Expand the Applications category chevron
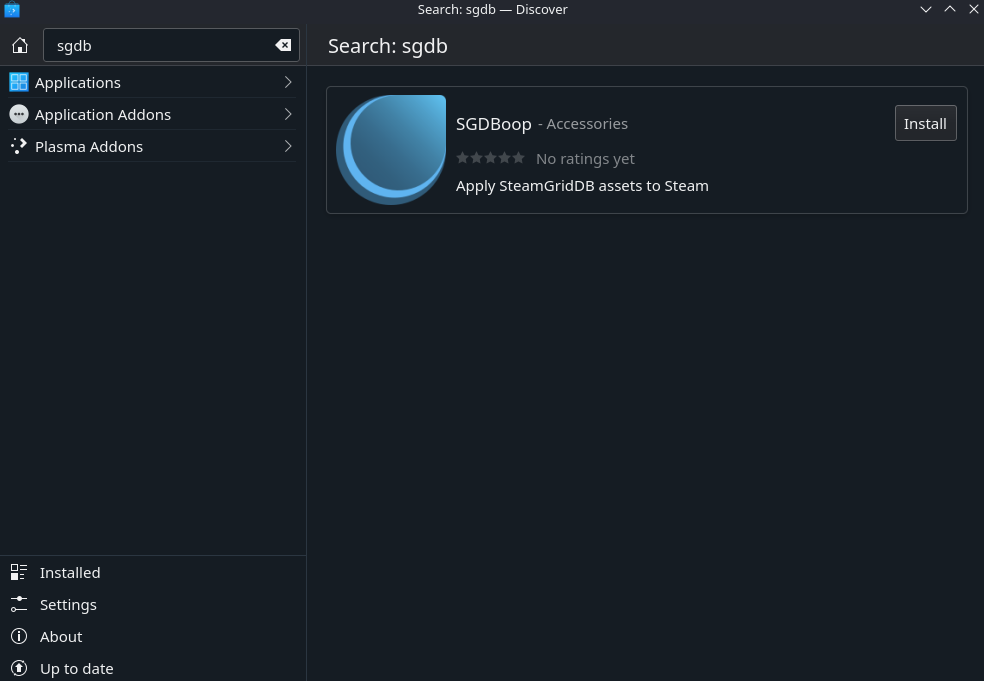This screenshot has width=984, height=681. click(288, 82)
